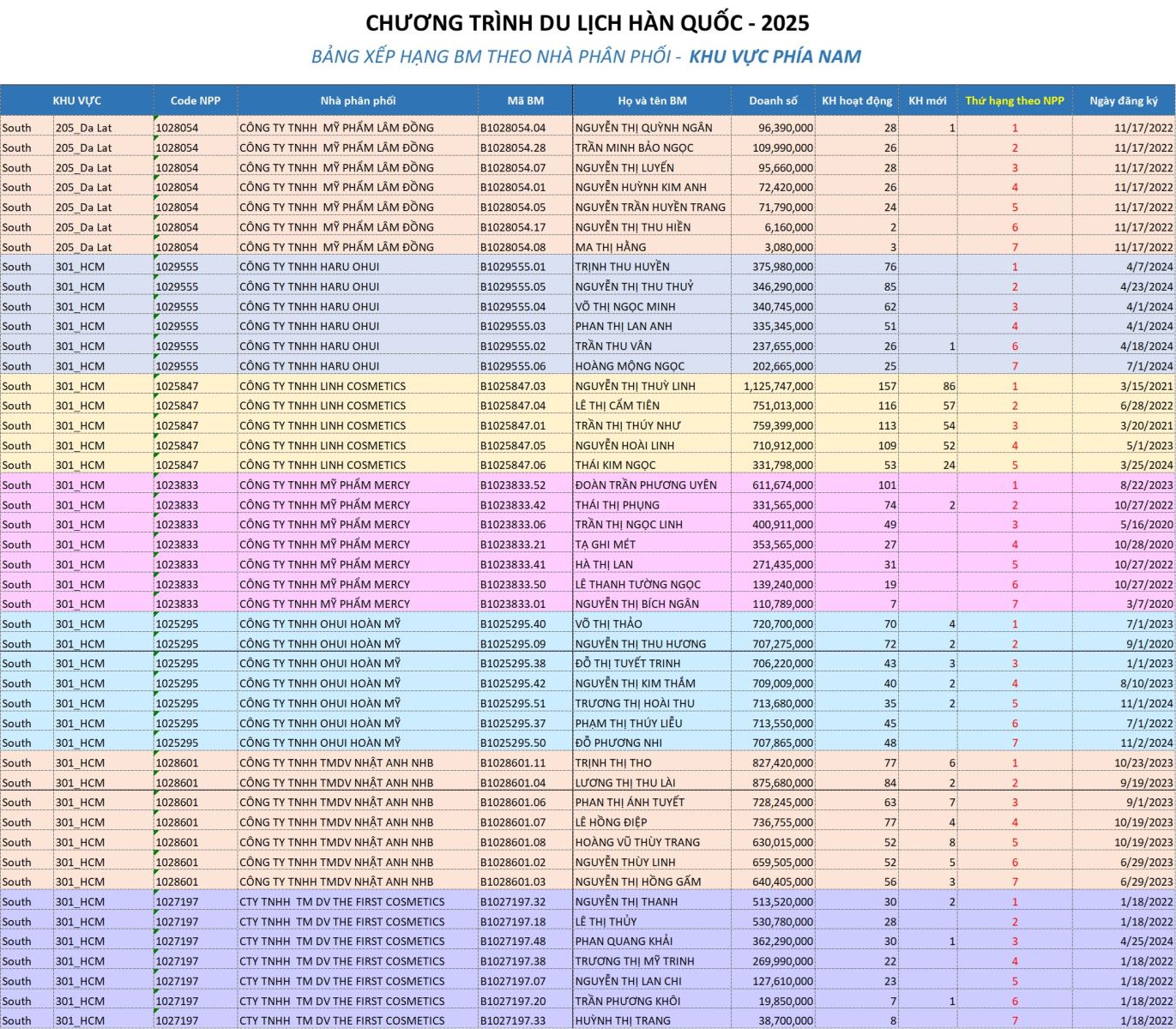1176x1029 pixels.
Task: Click the name NGUYỄN THỊ QUỲNH NGÂN
Action: (644, 128)
